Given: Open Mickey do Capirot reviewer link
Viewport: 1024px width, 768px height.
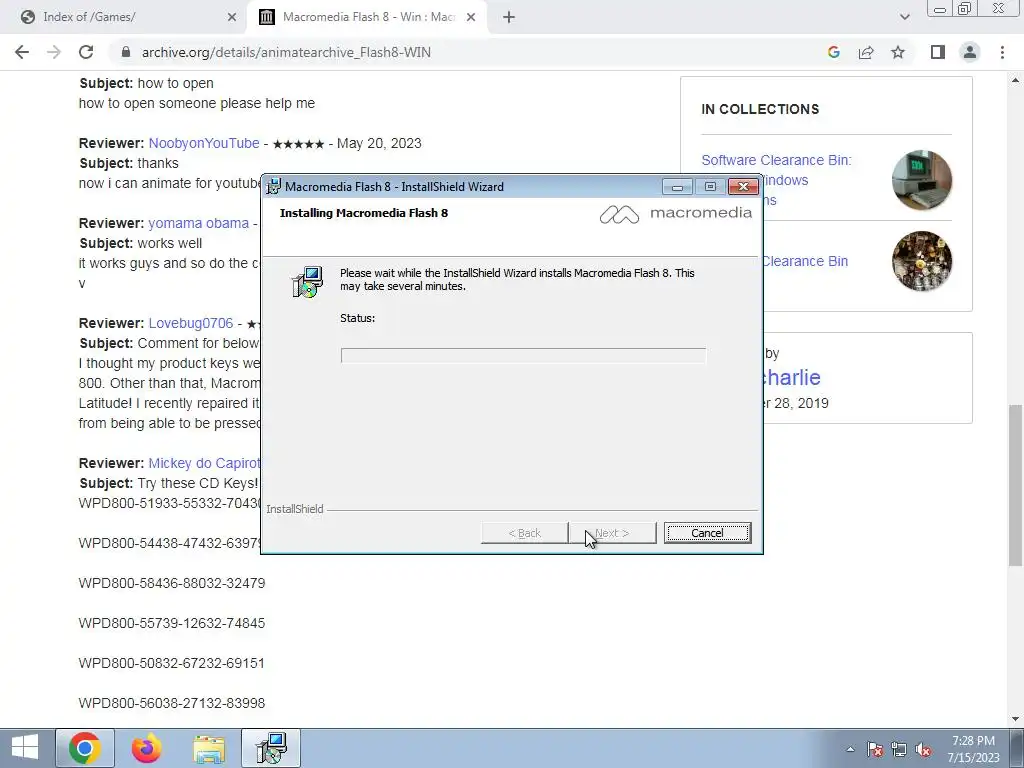Looking at the screenshot, I should [x=204, y=463].
